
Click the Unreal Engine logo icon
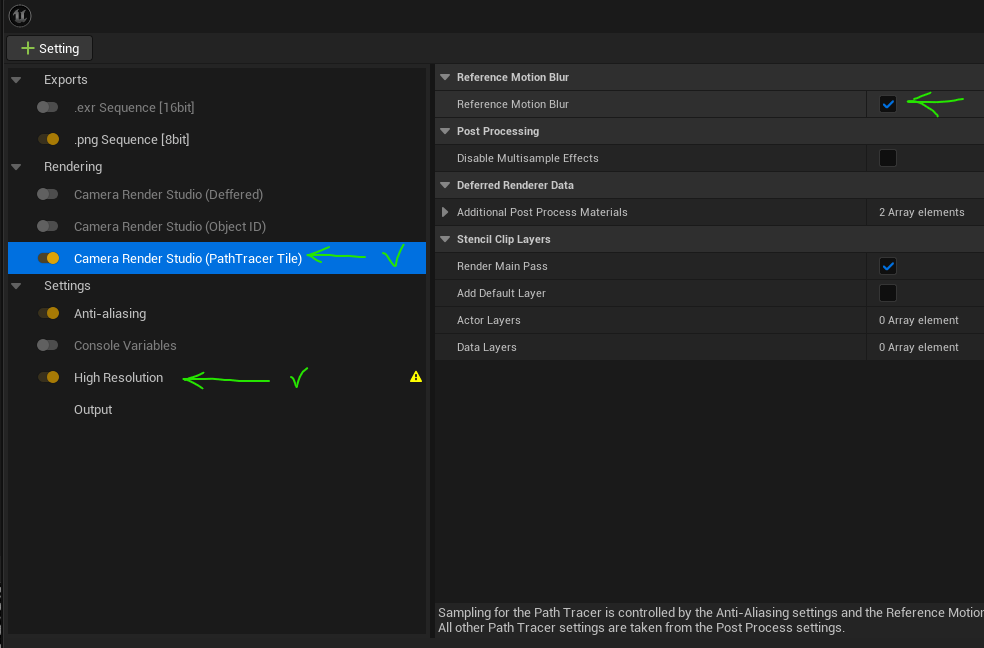(20, 16)
